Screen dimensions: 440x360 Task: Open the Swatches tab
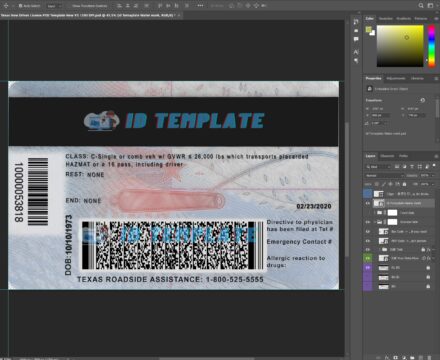[x=386, y=18]
